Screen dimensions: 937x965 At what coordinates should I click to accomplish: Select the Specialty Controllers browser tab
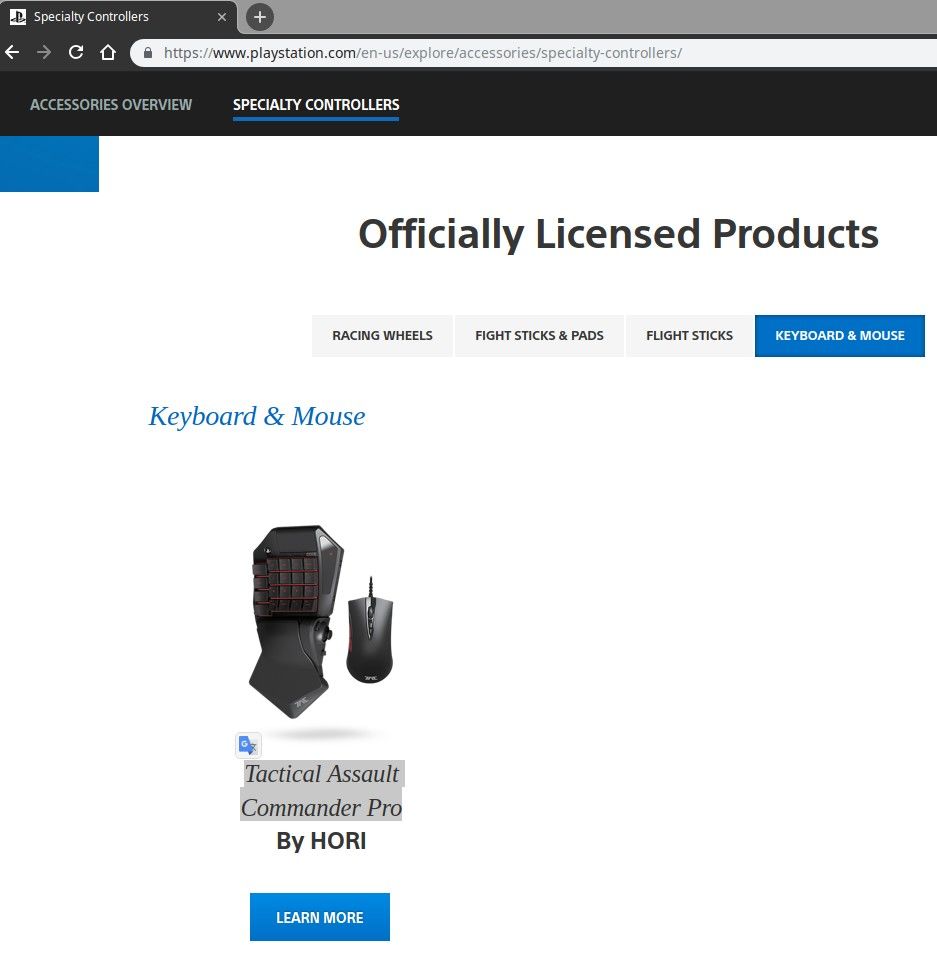(118, 17)
